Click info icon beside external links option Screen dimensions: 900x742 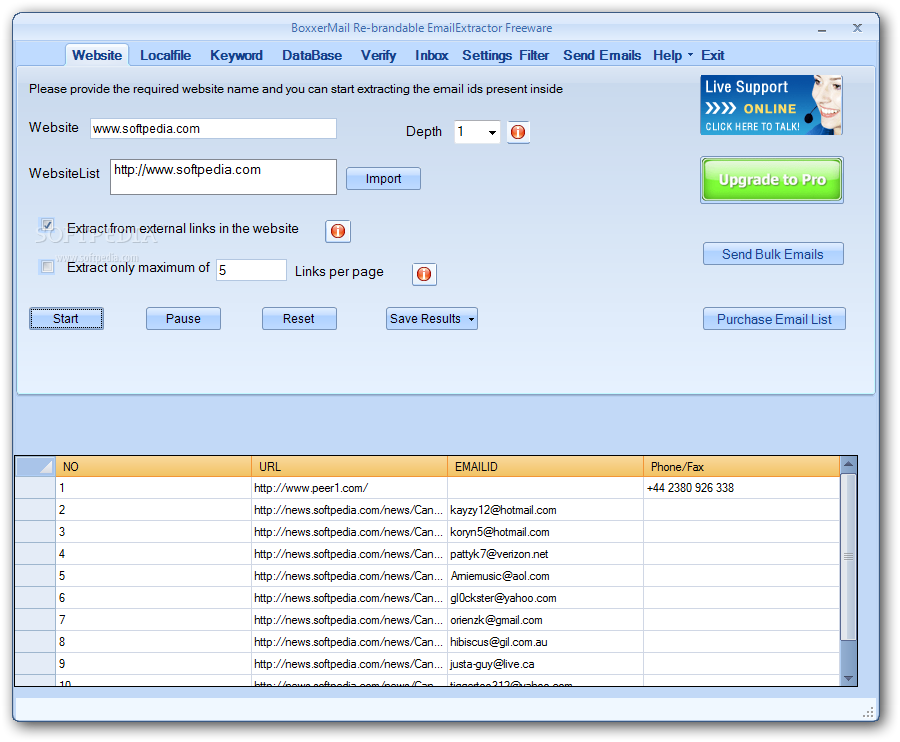click(338, 231)
